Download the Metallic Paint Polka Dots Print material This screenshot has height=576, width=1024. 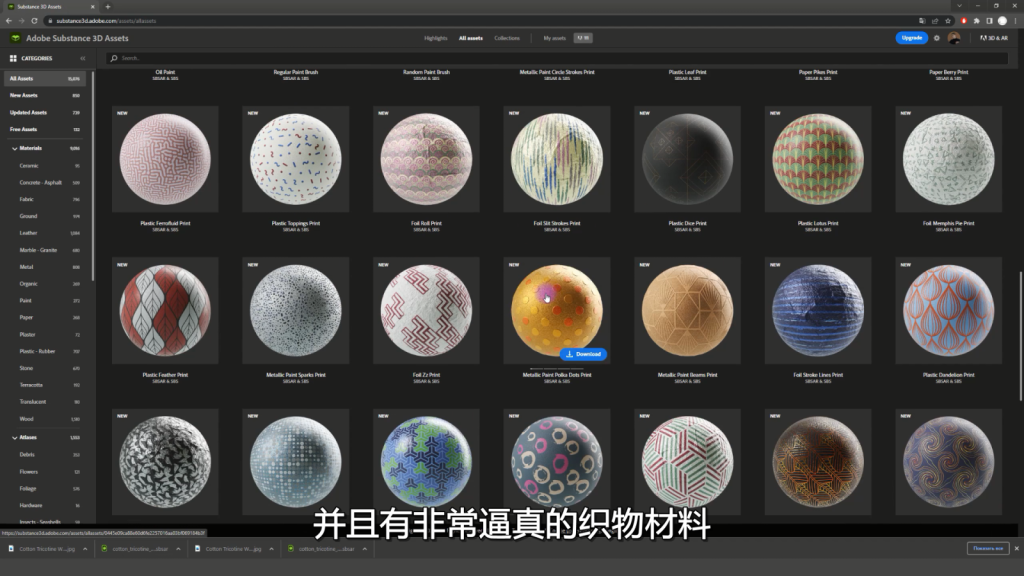click(583, 354)
